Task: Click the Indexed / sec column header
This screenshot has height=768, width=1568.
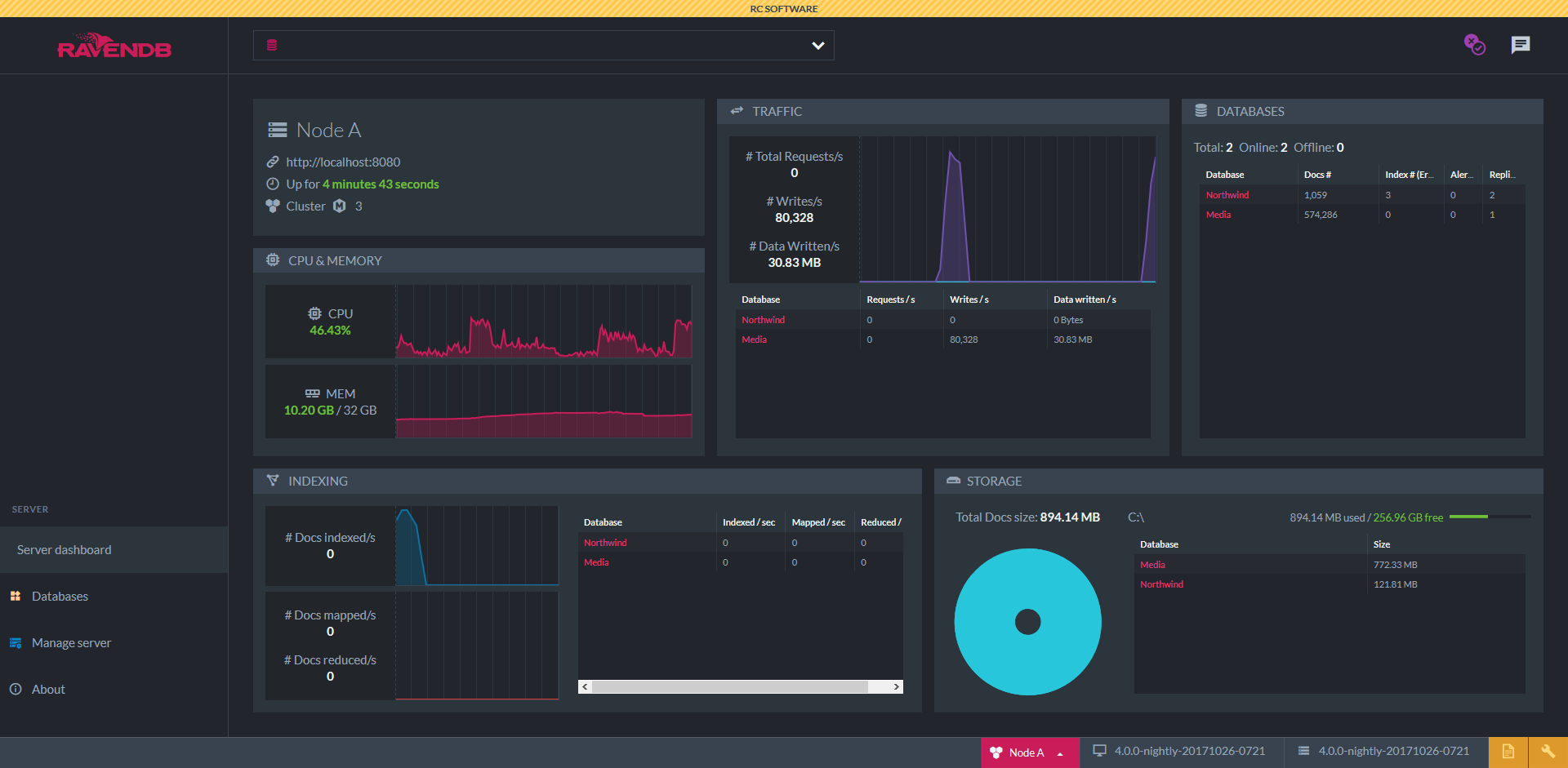Action: point(749,522)
